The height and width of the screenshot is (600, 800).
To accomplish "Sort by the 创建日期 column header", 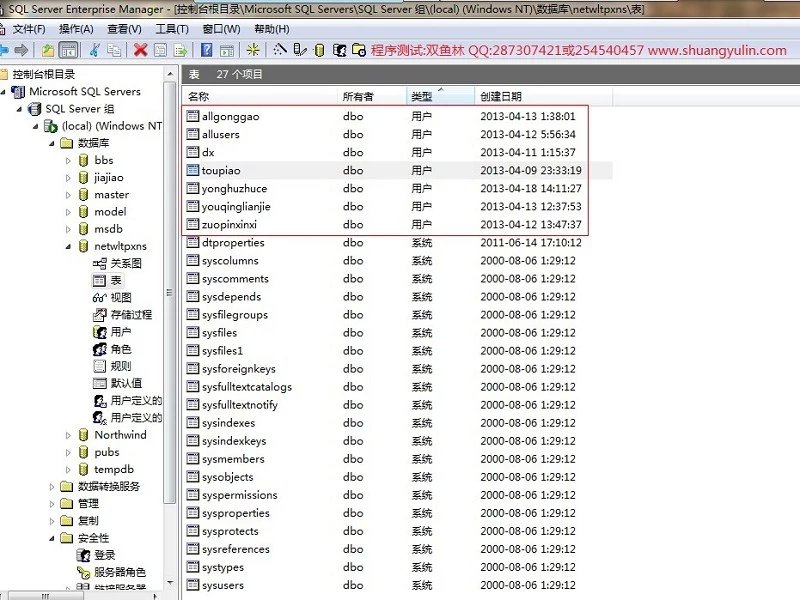I will click(x=543, y=96).
